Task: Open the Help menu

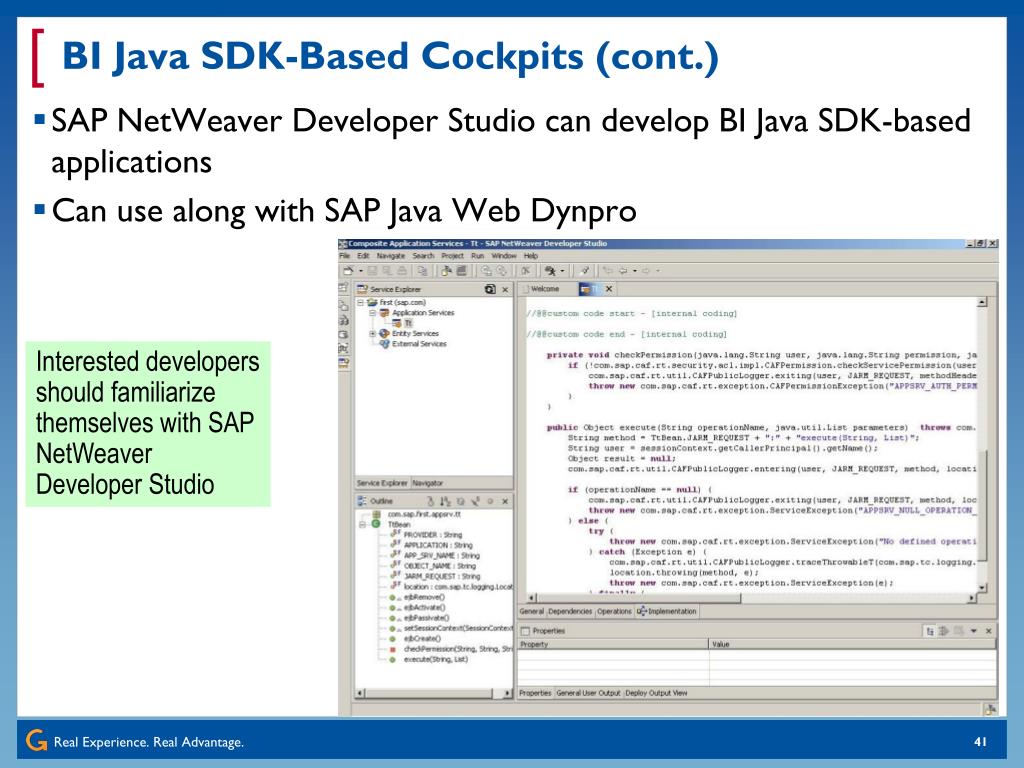Action: click(x=531, y=256)
